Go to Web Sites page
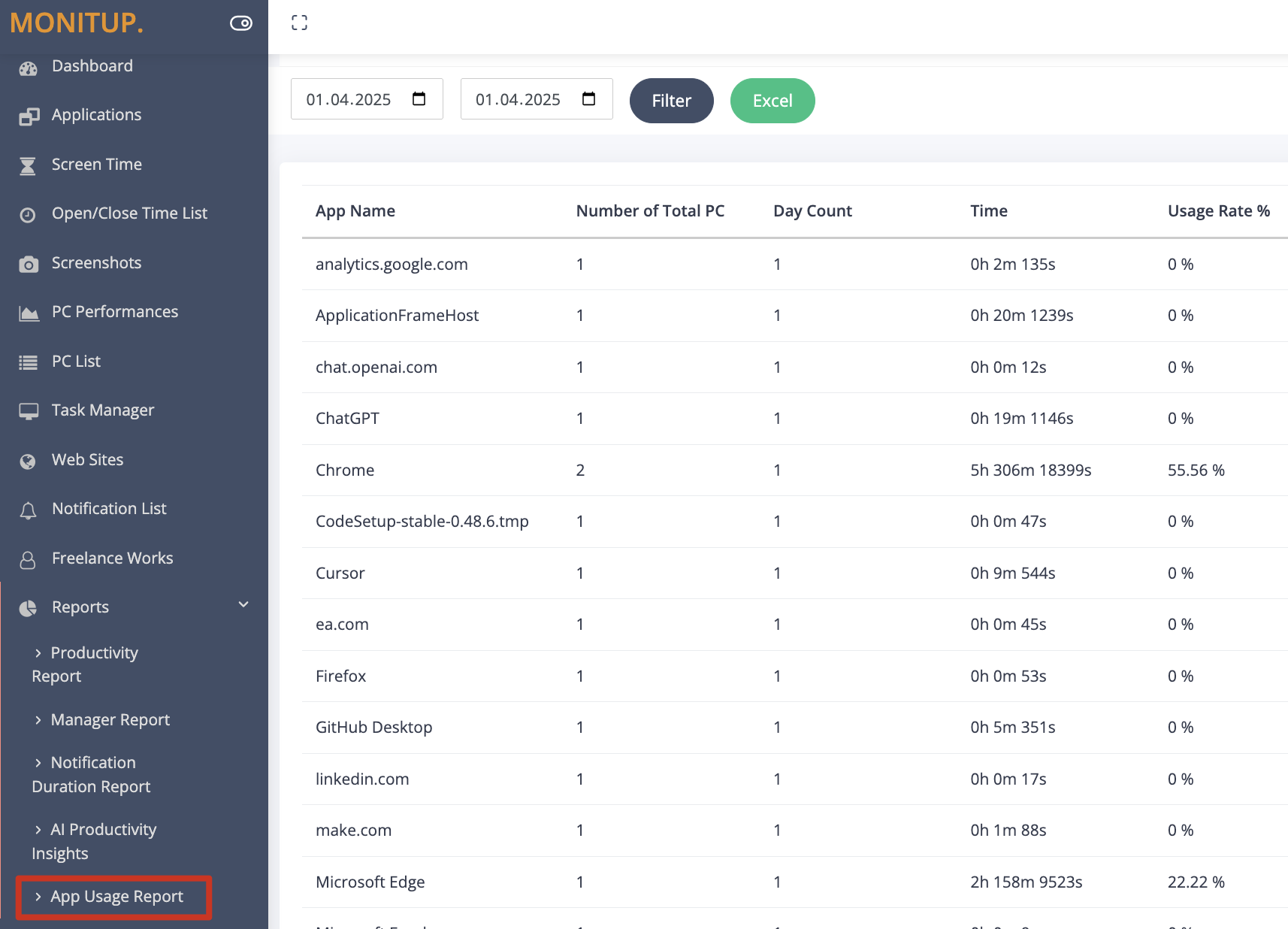Image resolution: width=1288 pixels, height=929 pixels. pos(87,460)
